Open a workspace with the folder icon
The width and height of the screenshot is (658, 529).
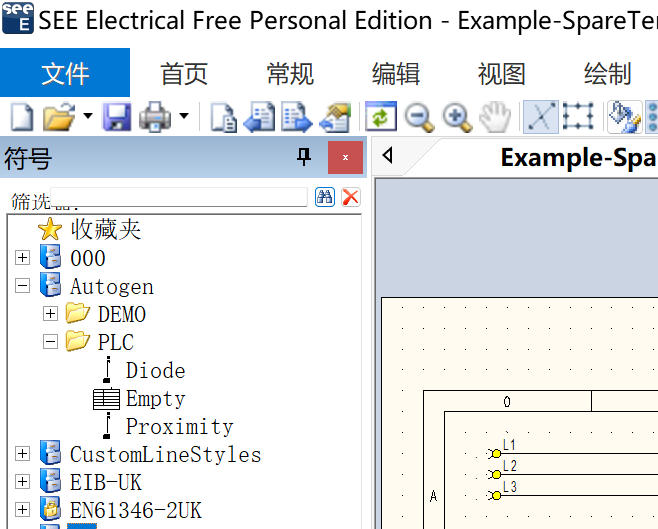(58, 117)
